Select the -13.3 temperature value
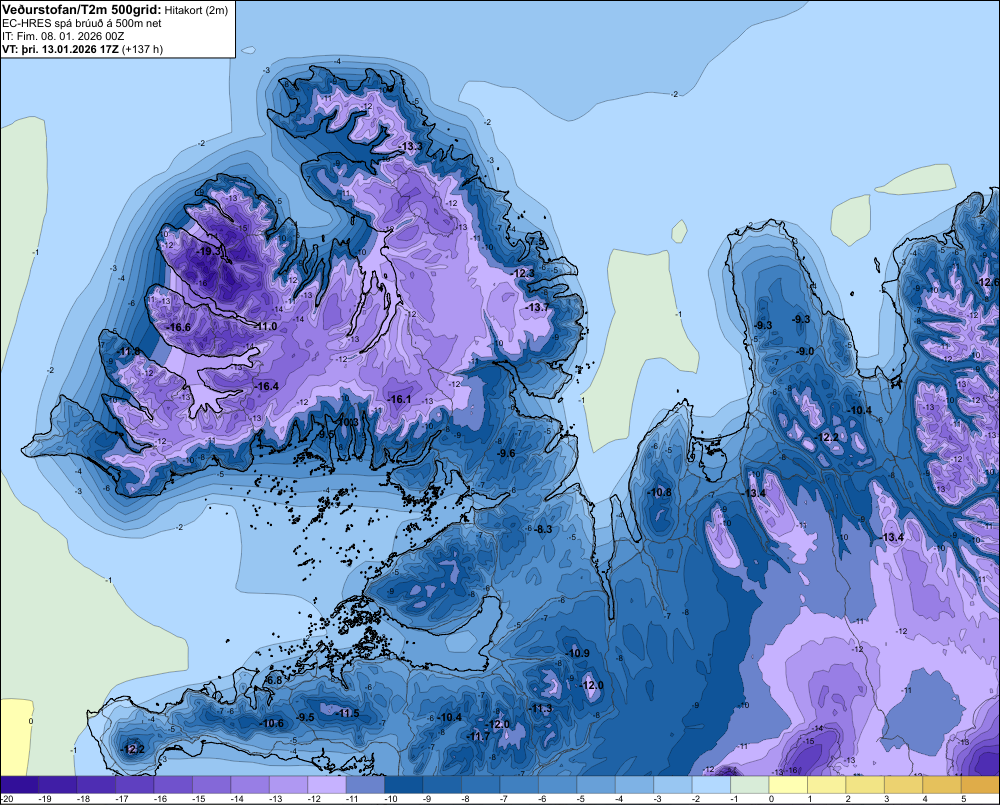Viewport: 1000px width, 805px height. tap(410, 147)
